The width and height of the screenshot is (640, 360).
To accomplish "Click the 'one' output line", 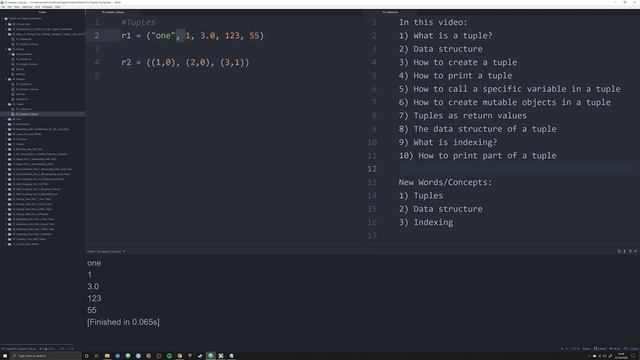I will click(94, 263).
